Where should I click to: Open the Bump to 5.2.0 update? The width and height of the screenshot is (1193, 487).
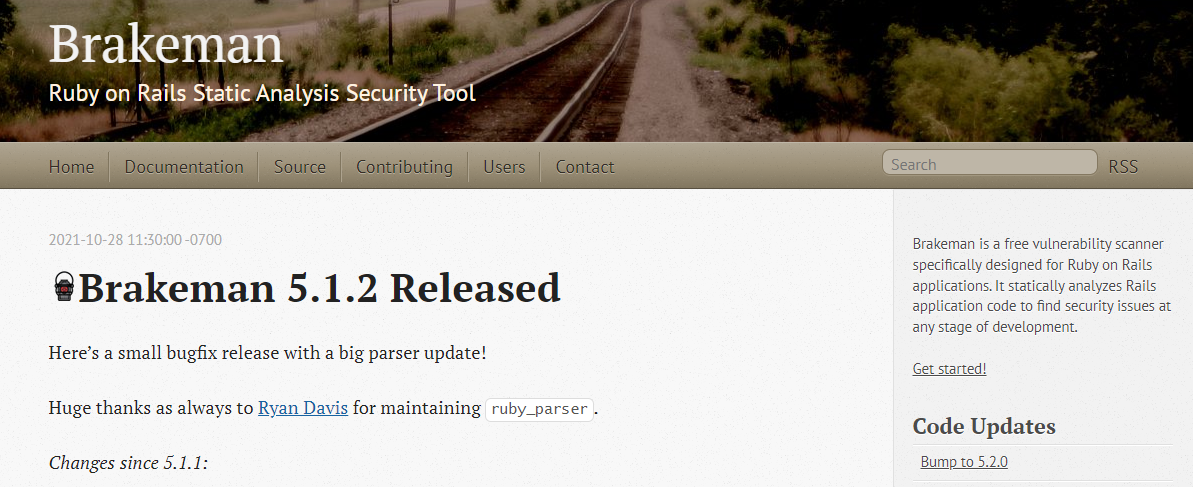(x=964, y=462)
